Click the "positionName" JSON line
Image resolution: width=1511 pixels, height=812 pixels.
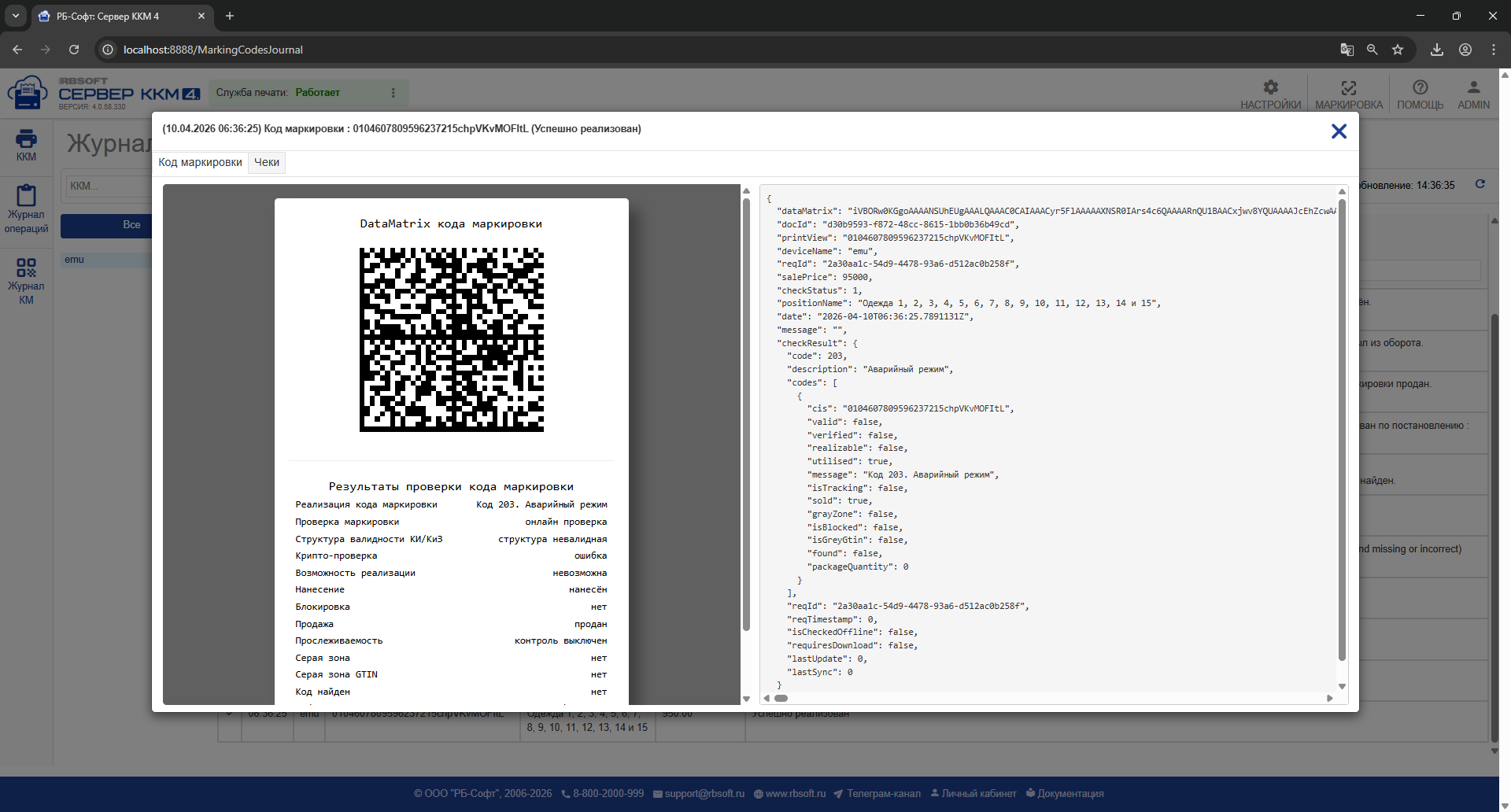point(969,303)
